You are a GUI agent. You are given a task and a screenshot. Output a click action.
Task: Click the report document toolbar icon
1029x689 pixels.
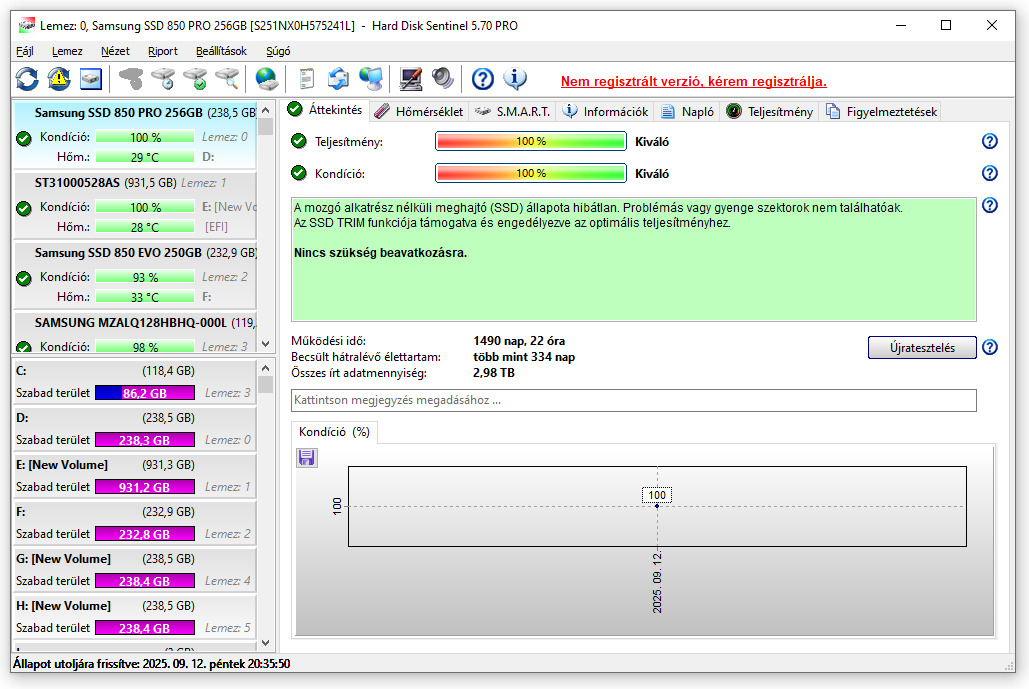[306, 79]
